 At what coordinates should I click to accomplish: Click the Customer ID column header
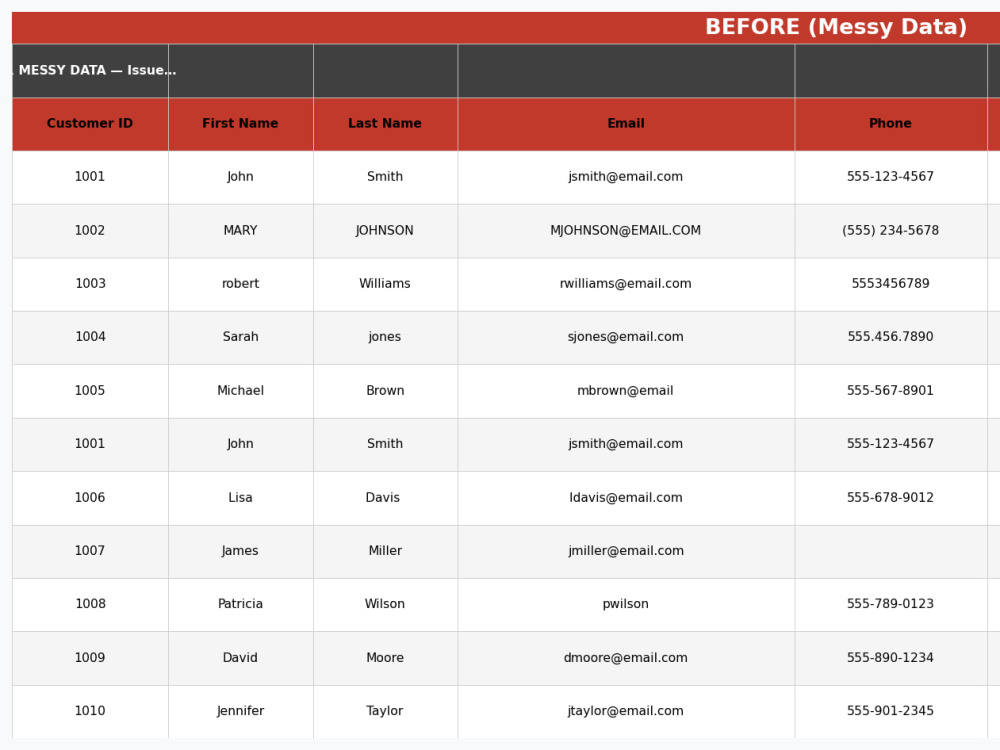[90, 124]
